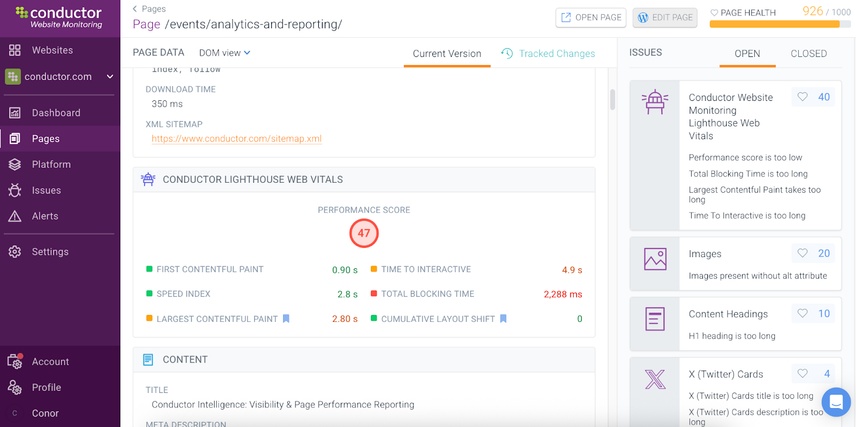Viewport: 856px width, 427px height.
Task: Select the CLOSED issues tab
Action: 809,54
